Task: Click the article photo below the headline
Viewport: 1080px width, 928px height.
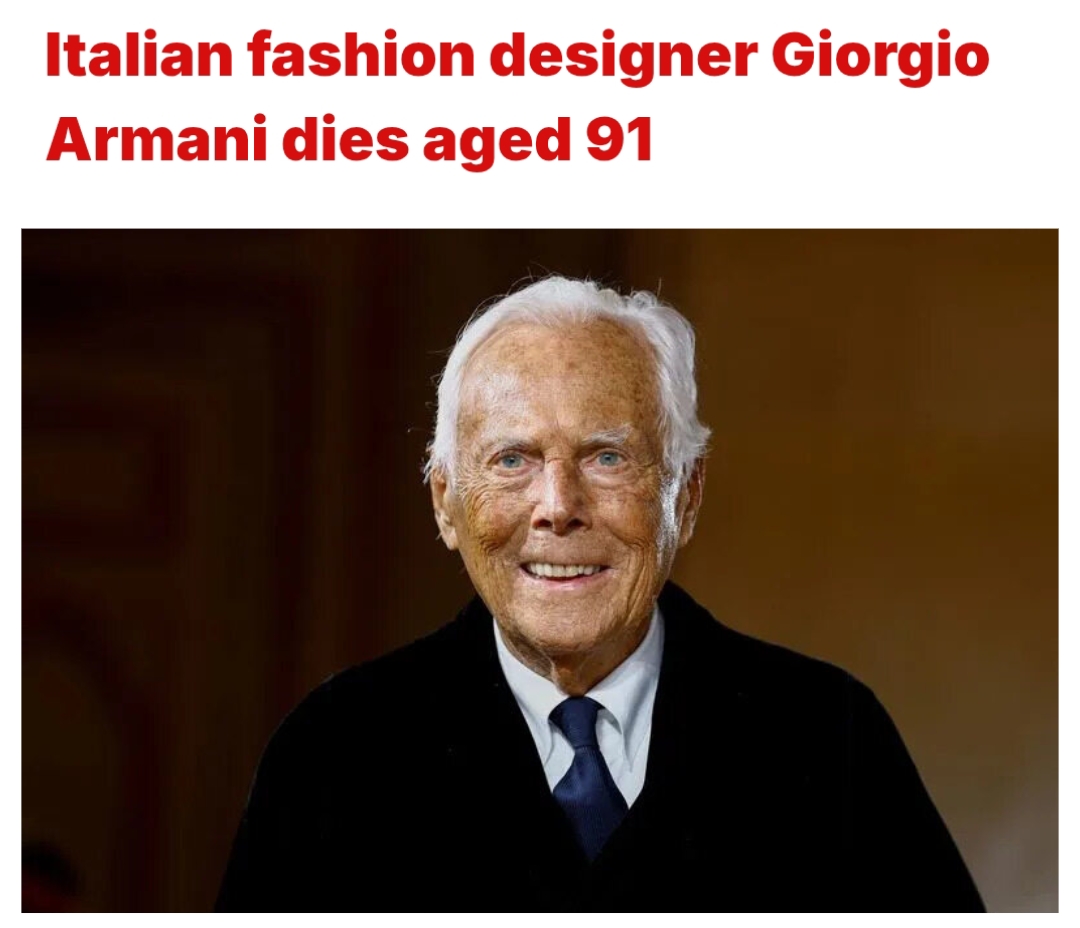Action: 539,570
